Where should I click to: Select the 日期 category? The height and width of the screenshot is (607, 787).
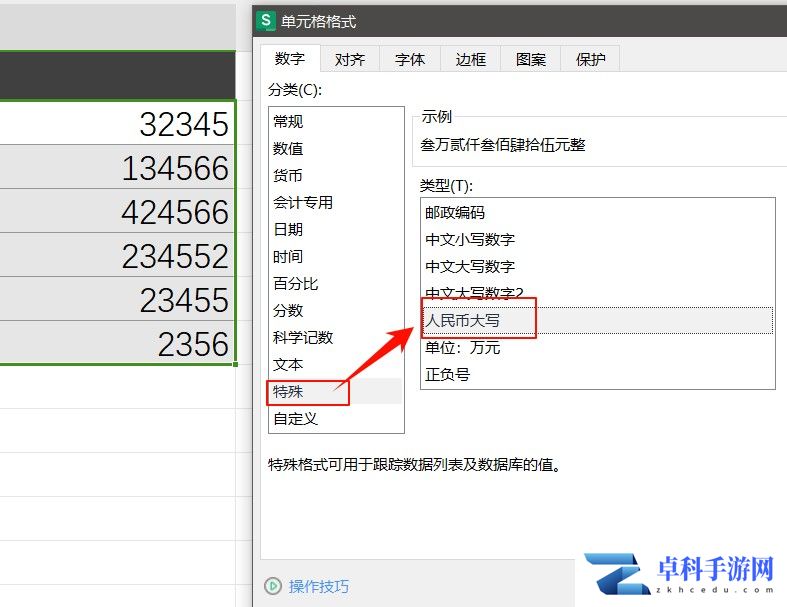(336, 229)
